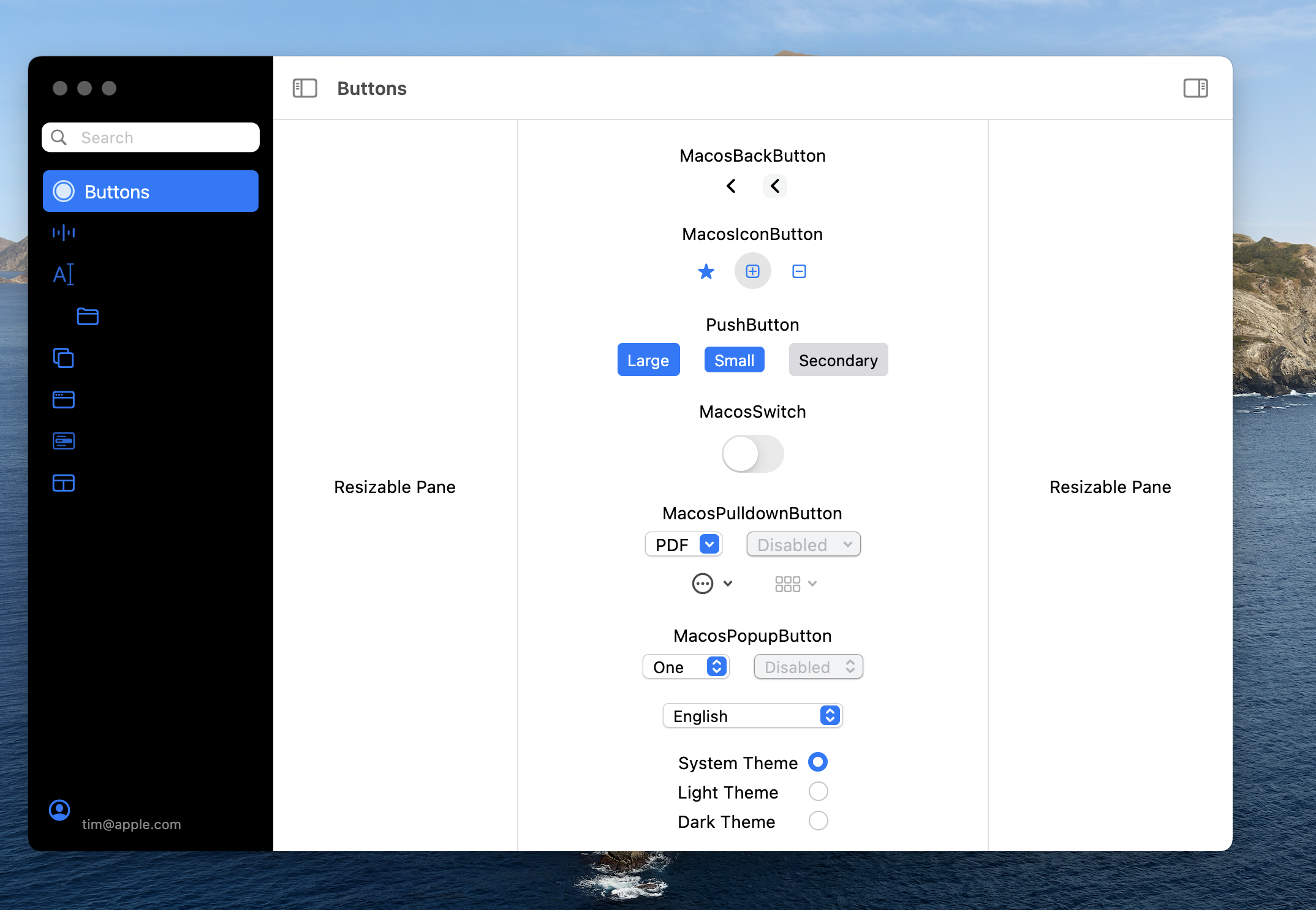Select the layout panes sidebar icon

click(64, 483)
